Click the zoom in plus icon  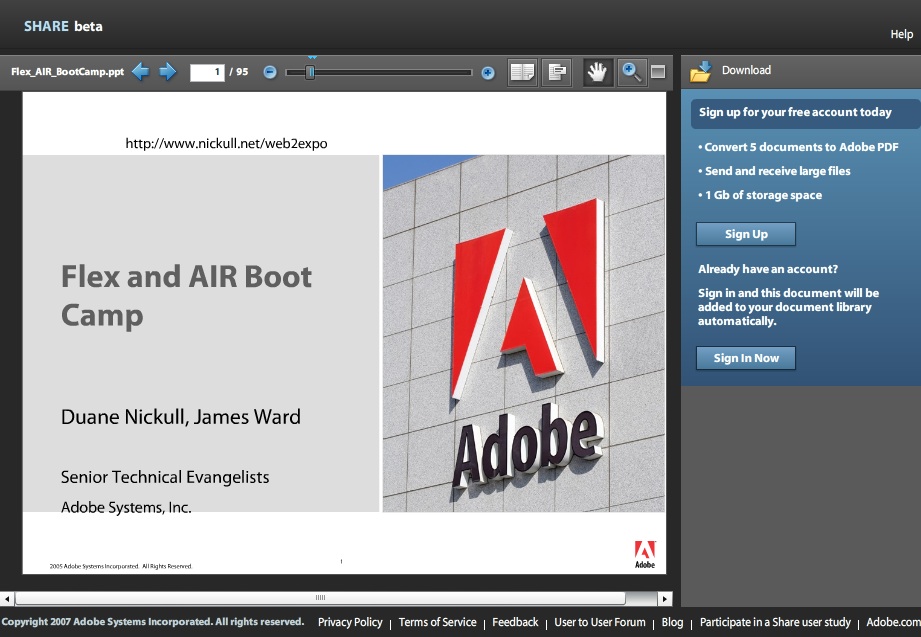(x=488, y=73)
